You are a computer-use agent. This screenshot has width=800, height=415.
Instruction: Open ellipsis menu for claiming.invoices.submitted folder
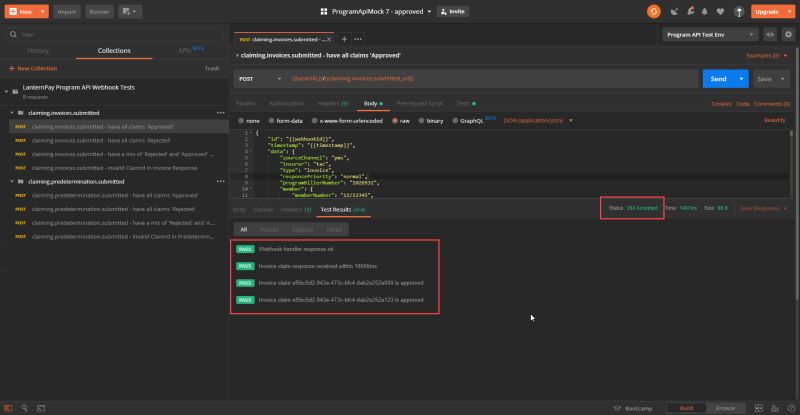(220, 113)
